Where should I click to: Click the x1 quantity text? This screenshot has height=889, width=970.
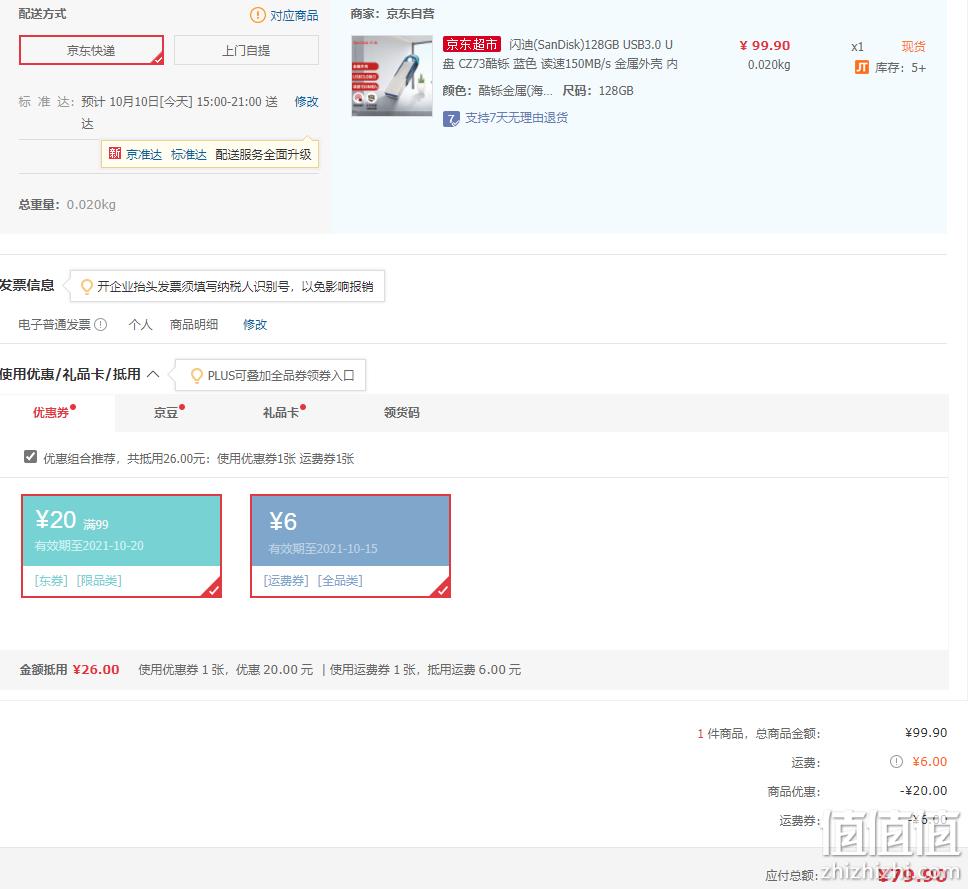[857, 46]
